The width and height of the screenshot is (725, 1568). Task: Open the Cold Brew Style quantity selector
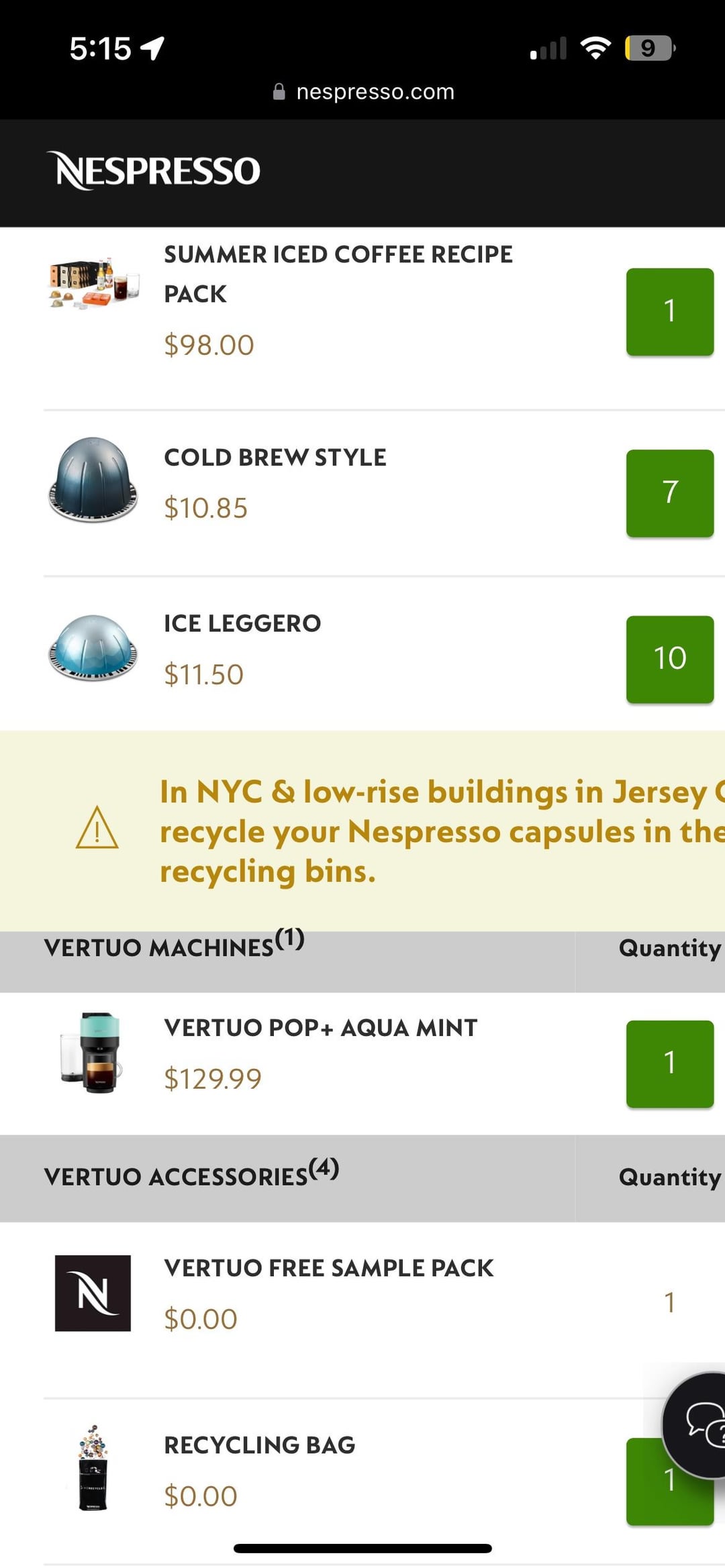tap(669, 493)
